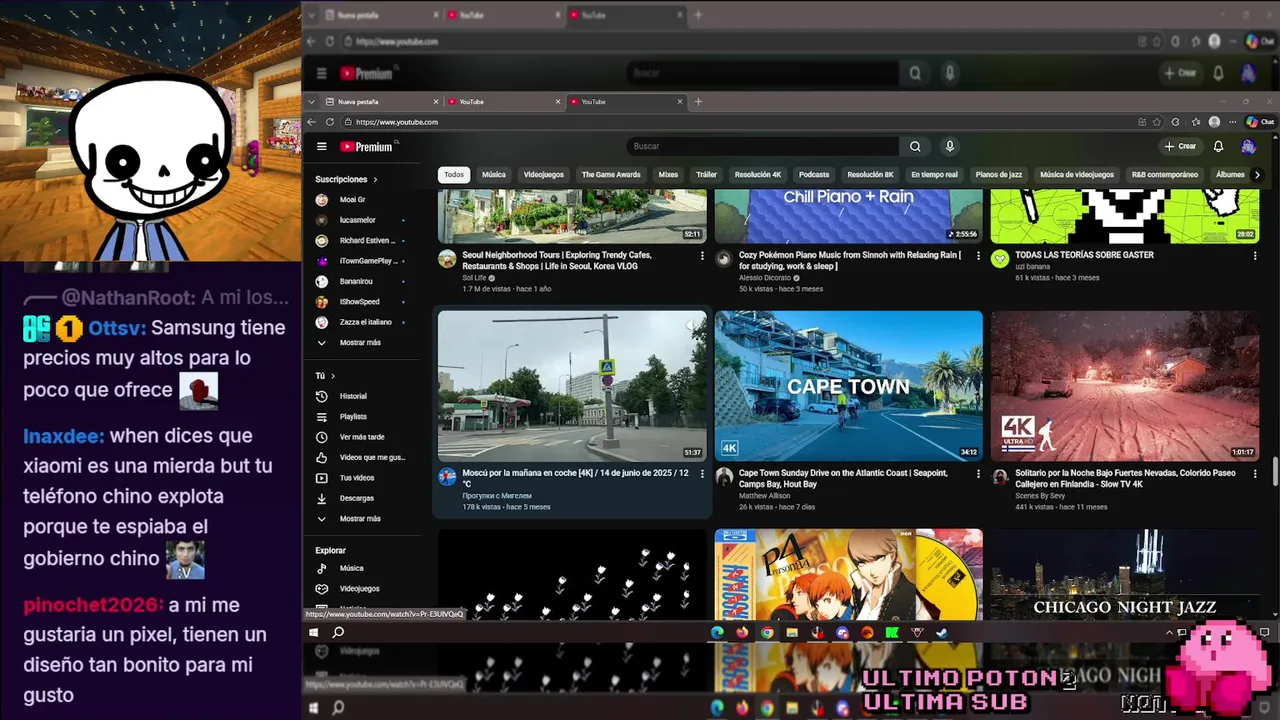Viewport: 1280px width, 720px height.
Task: Show hidden system tray icons on the taskbar
Action: pos(1169,632)
